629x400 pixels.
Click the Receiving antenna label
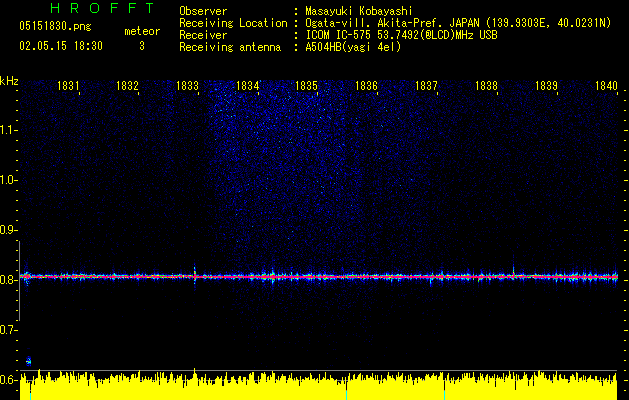point(230,47)
